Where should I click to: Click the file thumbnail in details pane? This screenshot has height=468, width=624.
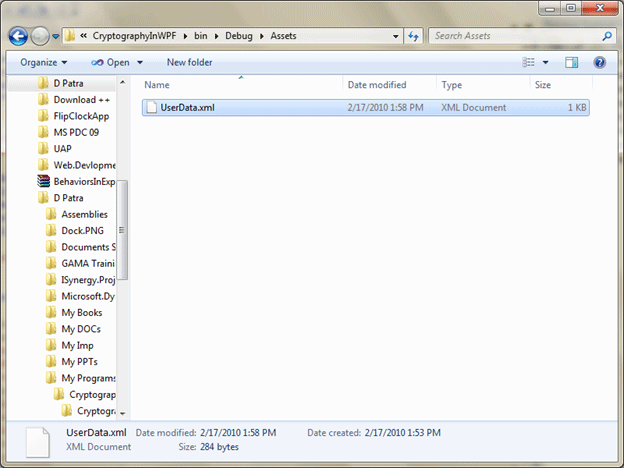coord(38,442)
